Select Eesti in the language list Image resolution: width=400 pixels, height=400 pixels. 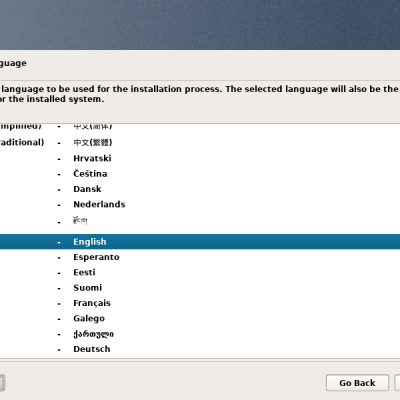click(200, 272)
